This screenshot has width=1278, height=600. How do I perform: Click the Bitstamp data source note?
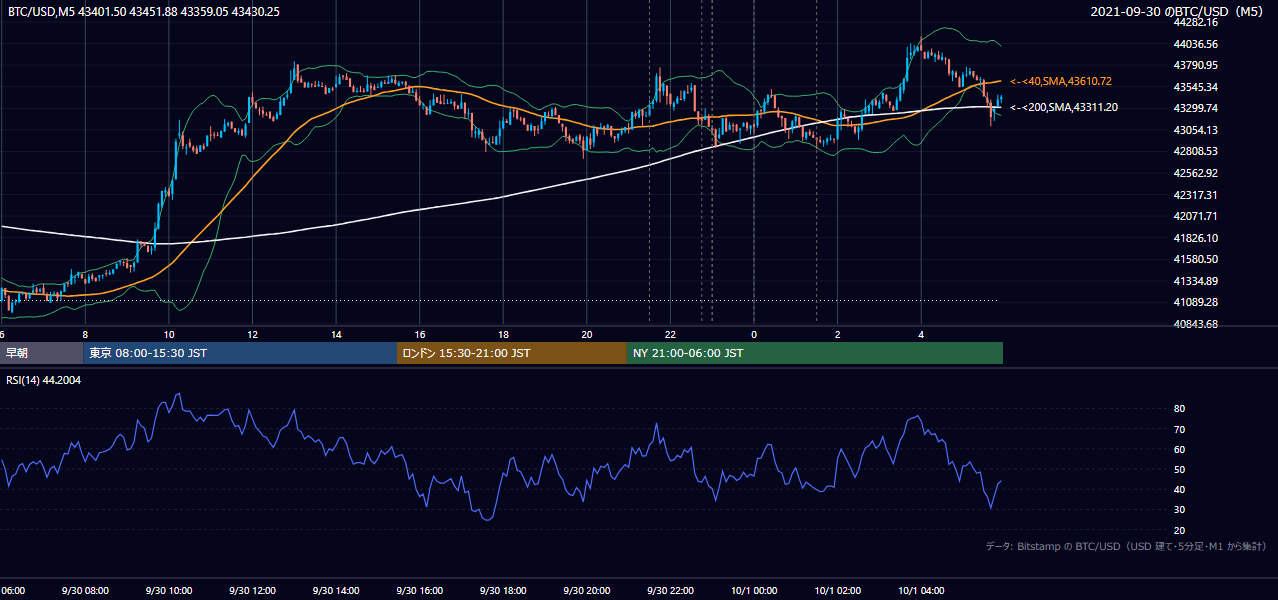pyautogui.click(x=1126, y=546)
